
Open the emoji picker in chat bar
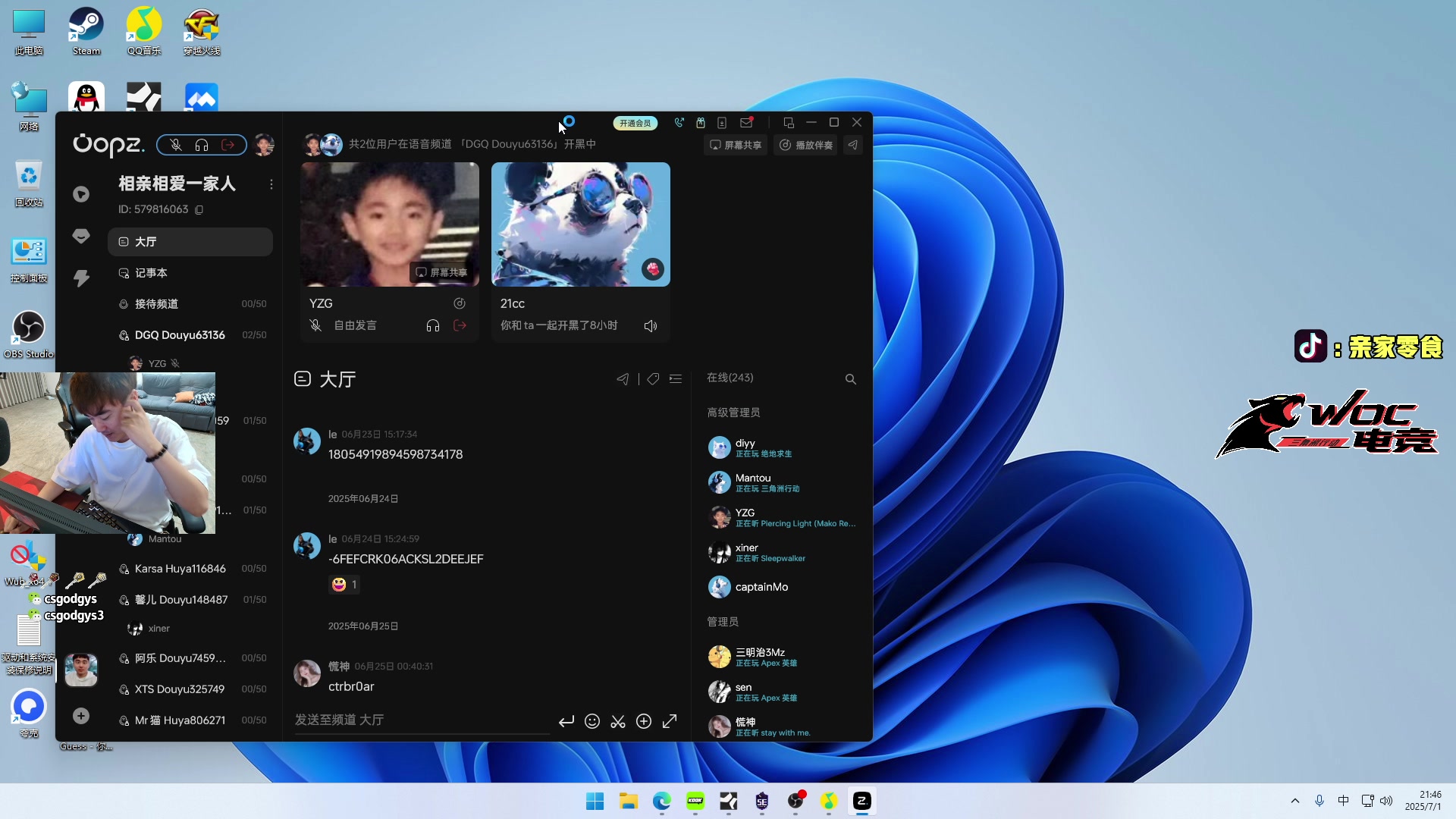point(592,721)
